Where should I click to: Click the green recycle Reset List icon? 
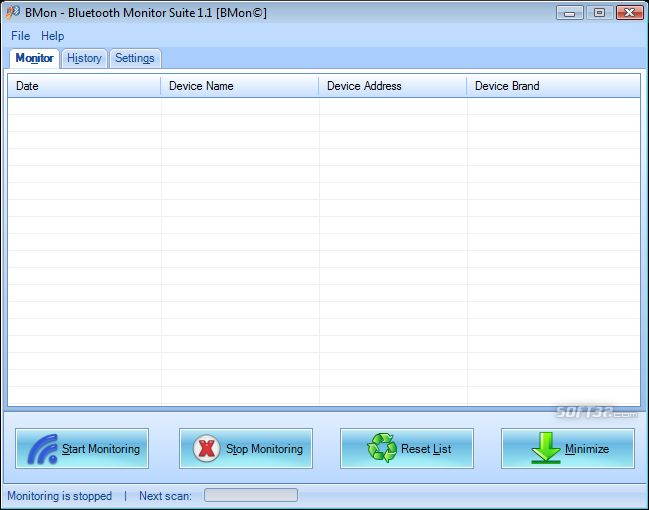coord(382,447)
